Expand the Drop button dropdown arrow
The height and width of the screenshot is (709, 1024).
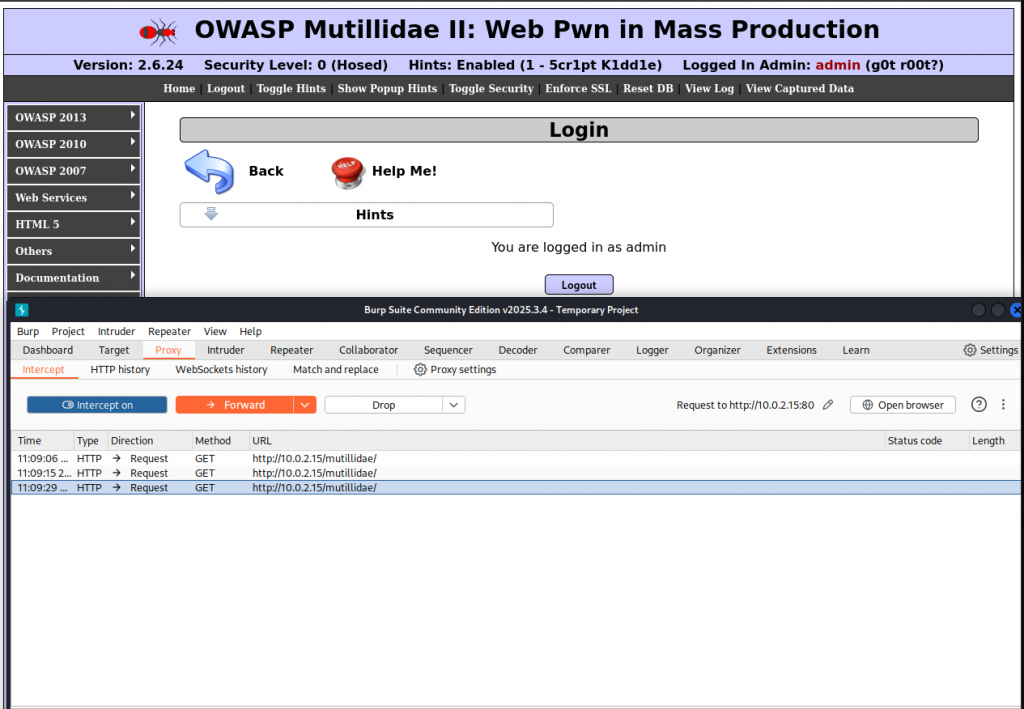(454, 405)
